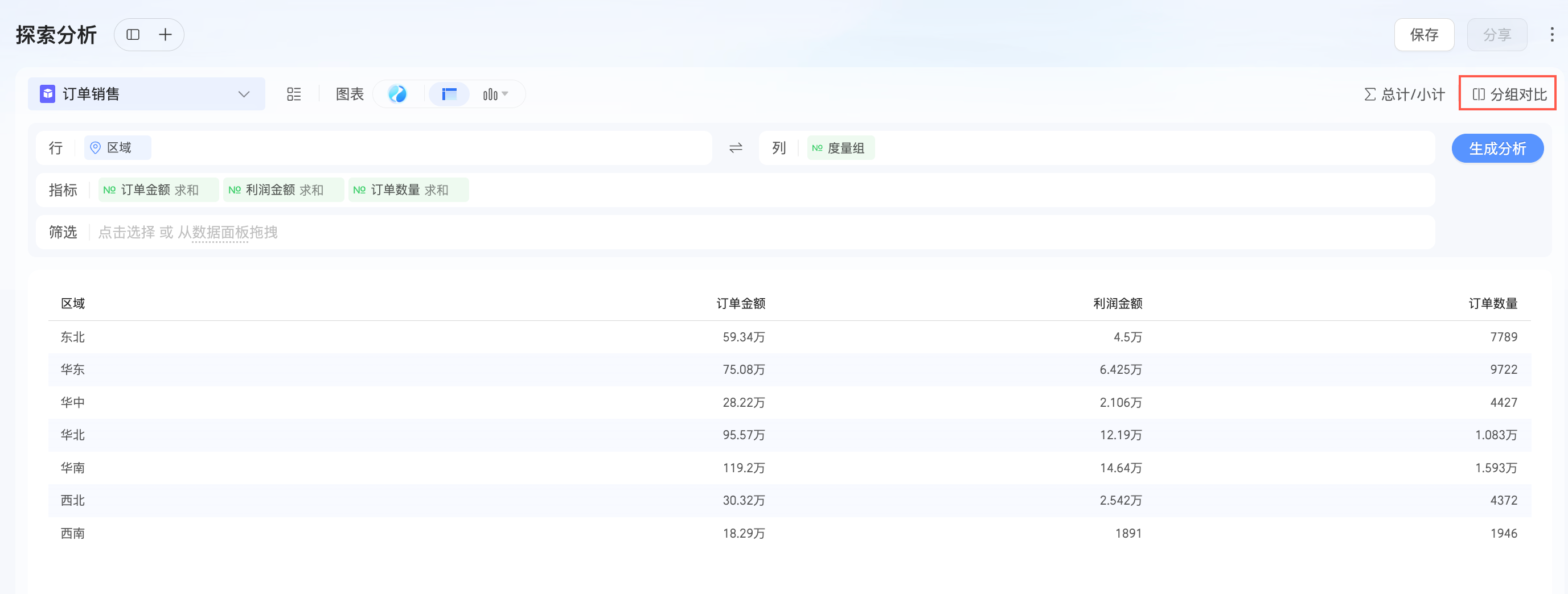1568x594 pixels.
Task: Click the 1.593万 order quantity cell
Action: tap(1496, 468)
